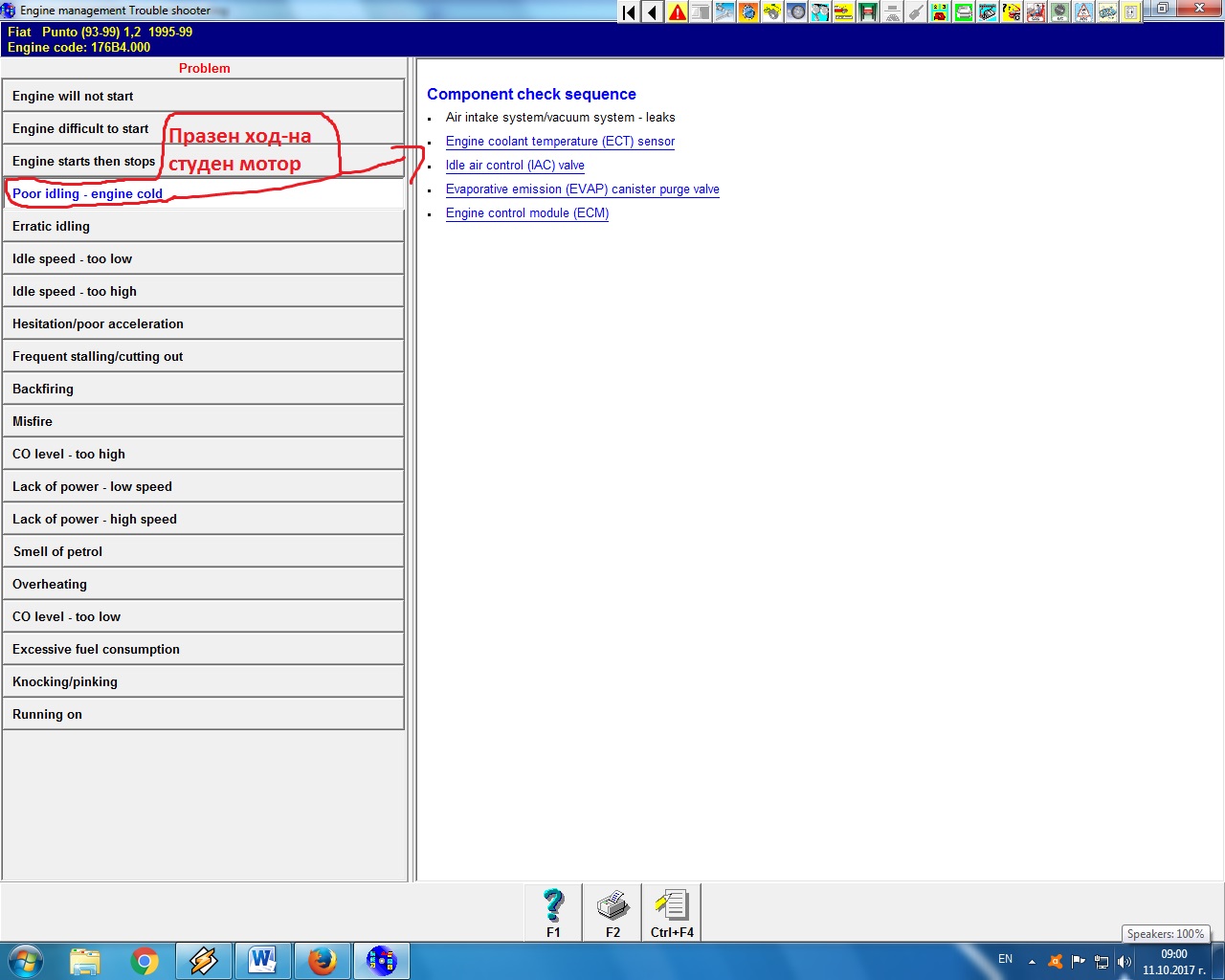This screenshot has width=1225, height=980.
Task: Open Engine coolant temperature (ECT) sensor link
Action: [560, 142]
